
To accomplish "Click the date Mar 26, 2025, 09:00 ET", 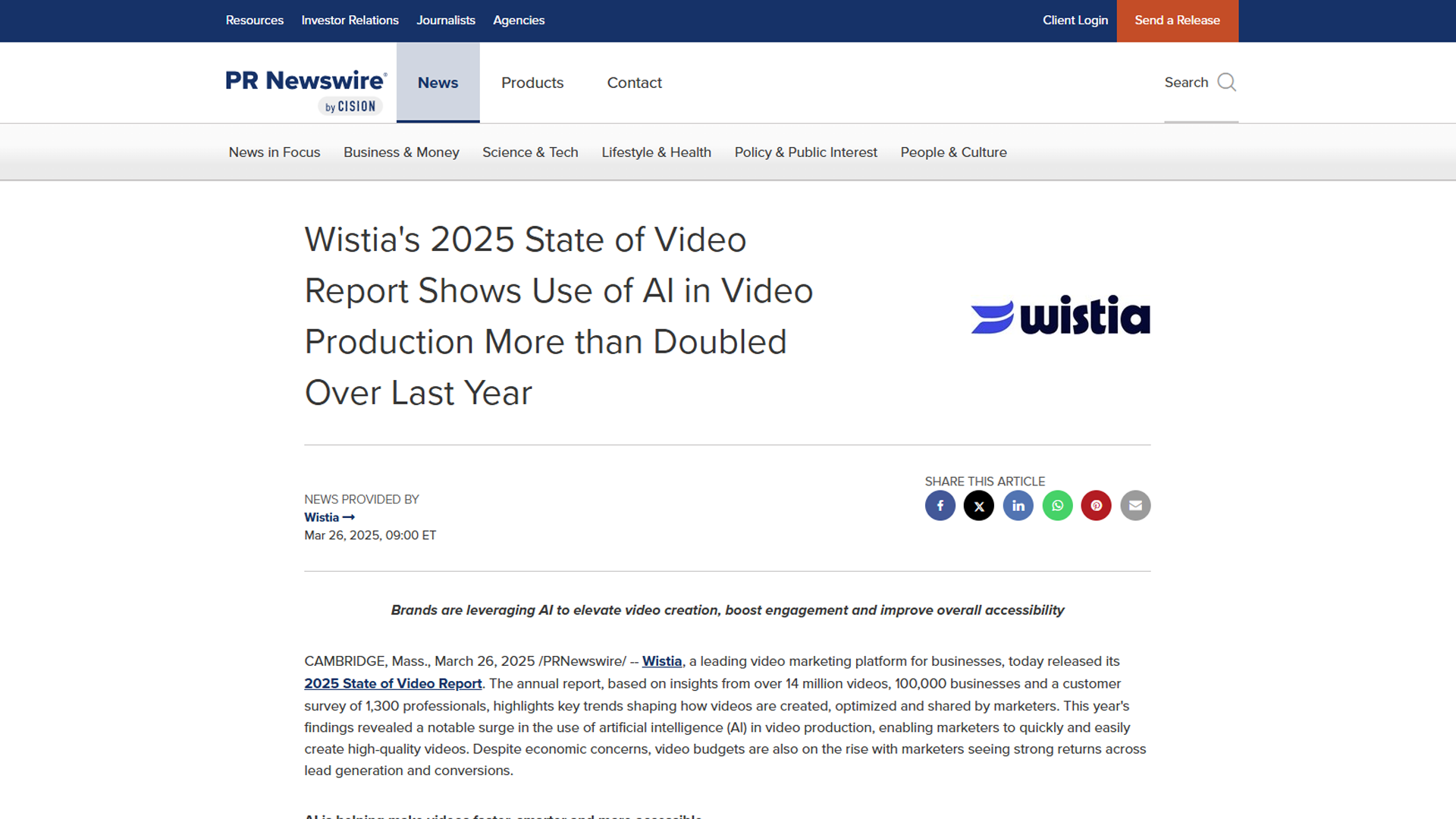I will pos(370,535).
